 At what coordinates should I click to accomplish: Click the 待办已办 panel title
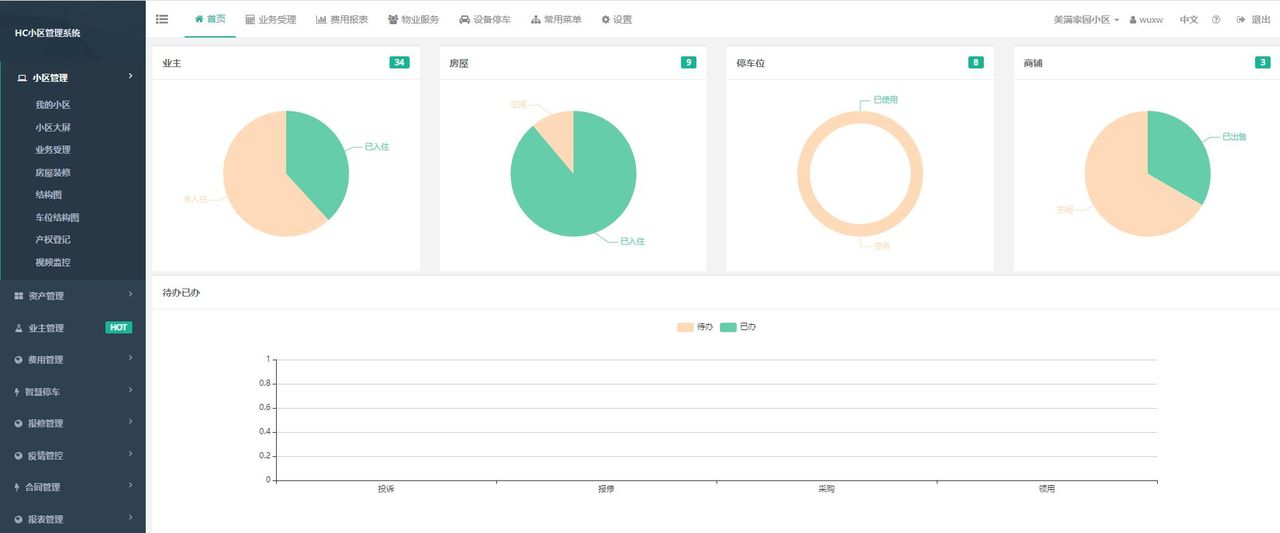pos(181,293)
